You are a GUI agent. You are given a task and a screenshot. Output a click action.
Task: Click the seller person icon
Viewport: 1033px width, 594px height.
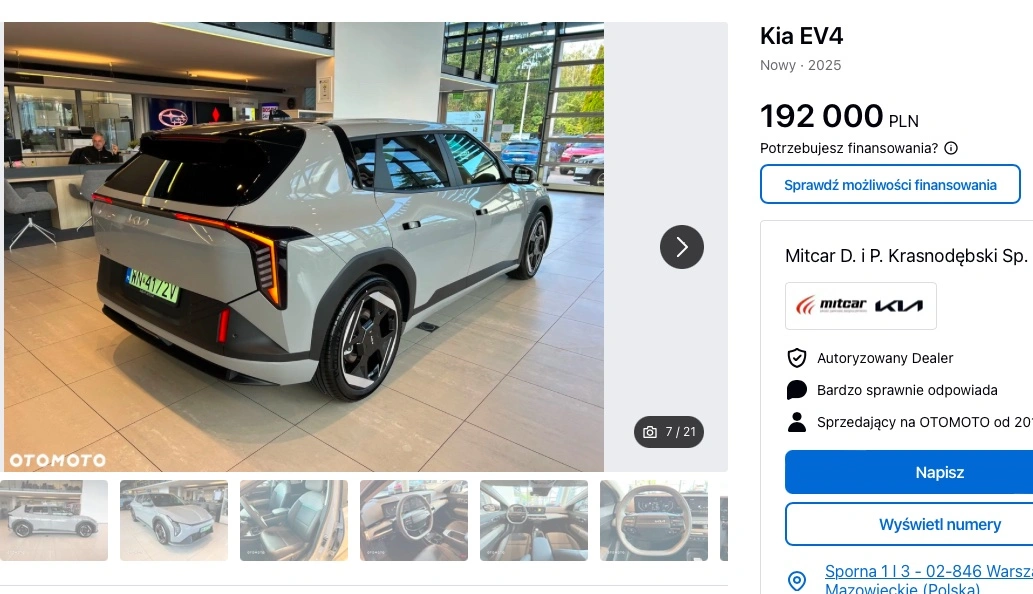click(796, 422)
